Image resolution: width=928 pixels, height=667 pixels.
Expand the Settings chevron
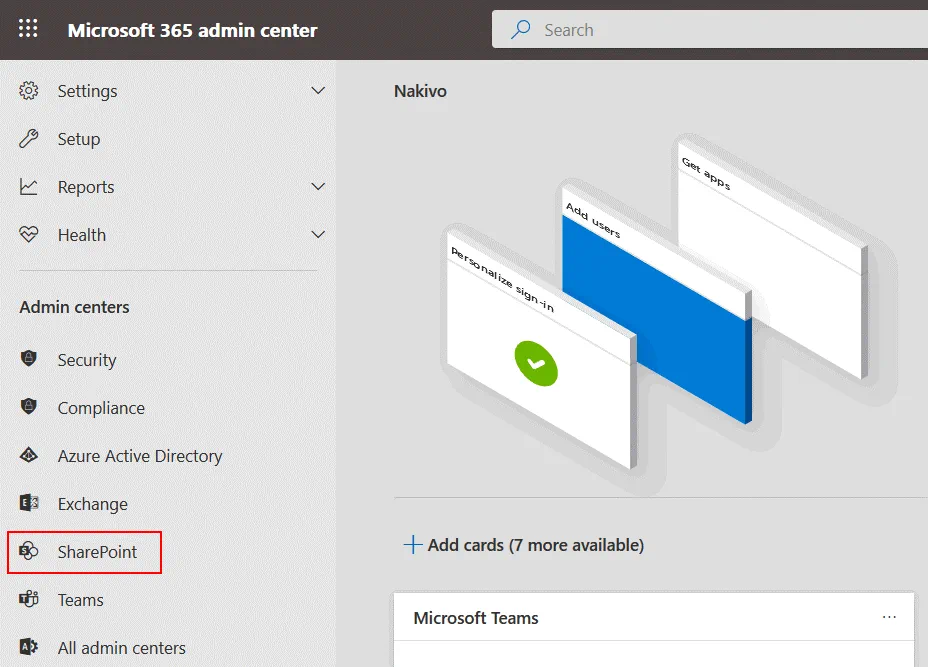click(318, 91)
